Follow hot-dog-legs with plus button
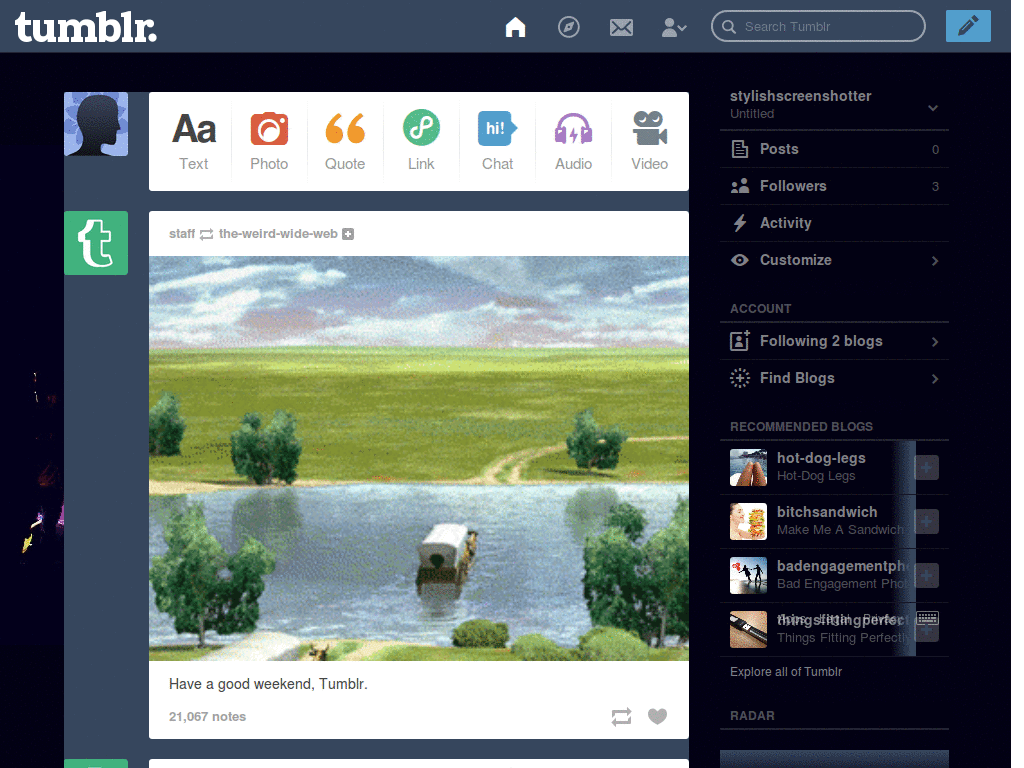The width and height of the screenshot is (1024, 768). (927, 468)
